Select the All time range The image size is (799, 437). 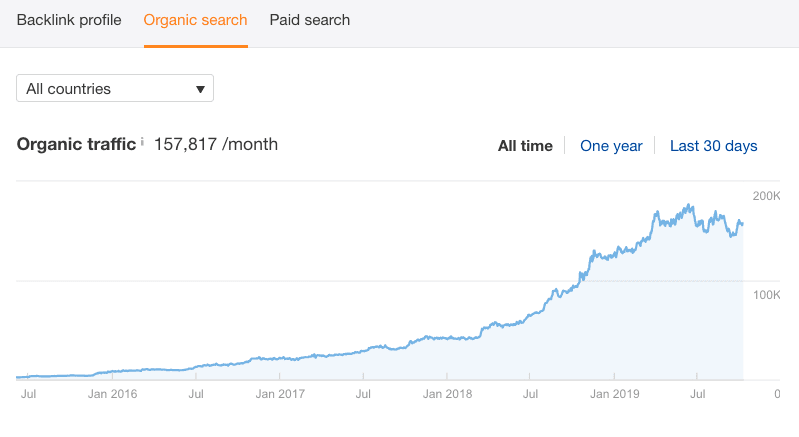(525, 146)
